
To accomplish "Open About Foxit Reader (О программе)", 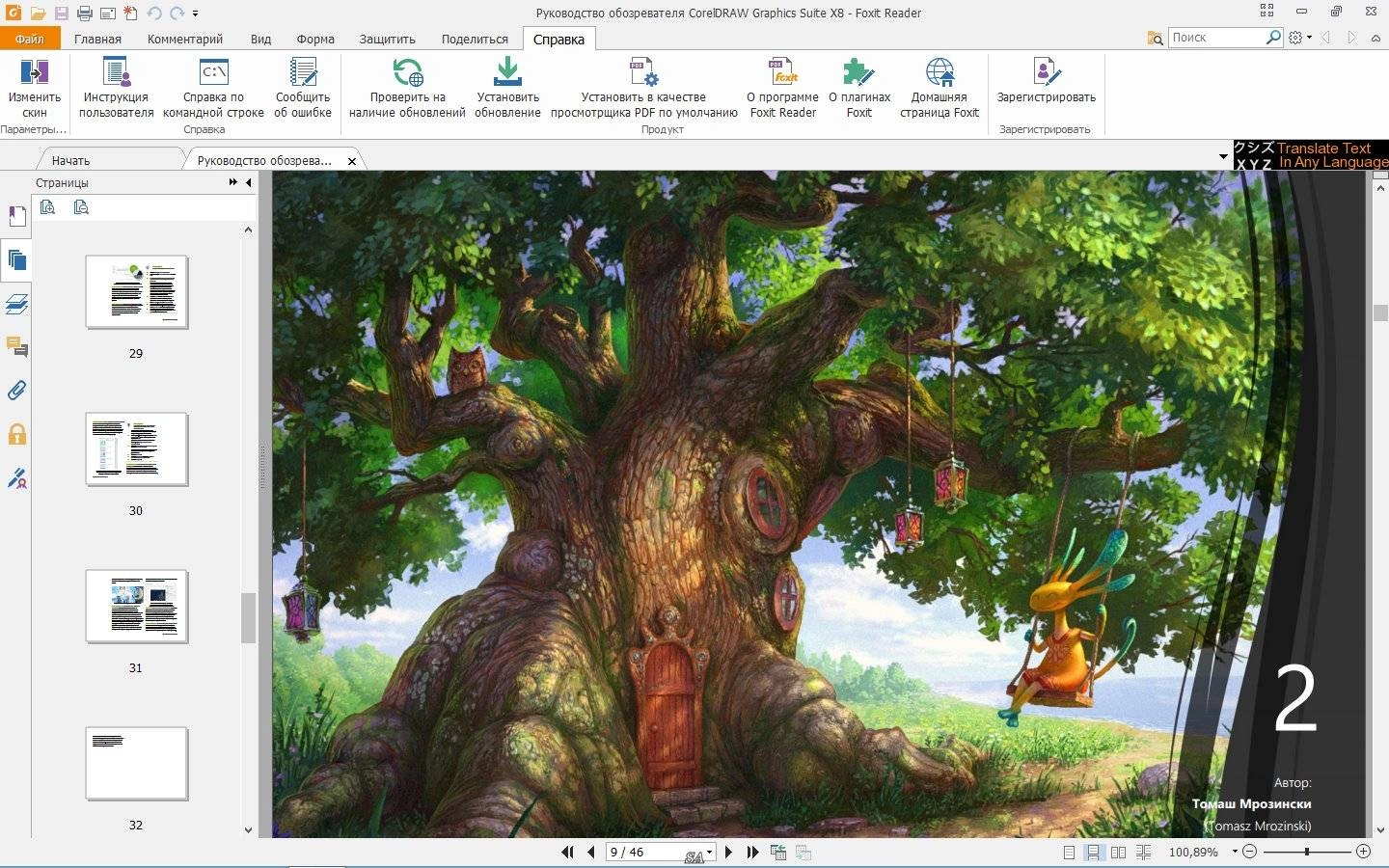I will coord(782,88).
